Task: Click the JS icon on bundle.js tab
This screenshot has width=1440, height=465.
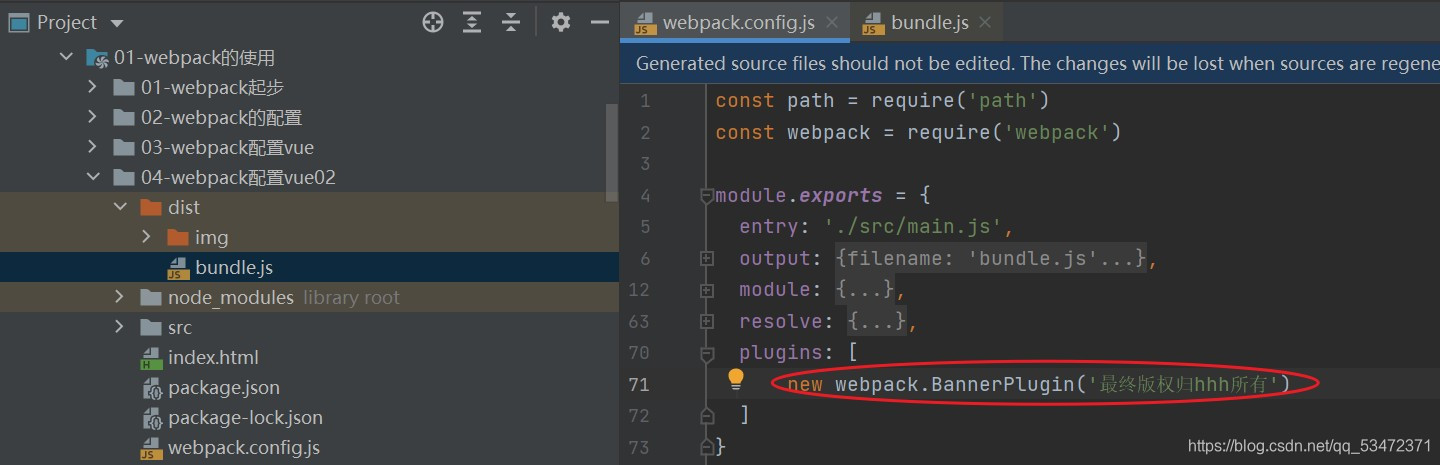Action: 873,23
